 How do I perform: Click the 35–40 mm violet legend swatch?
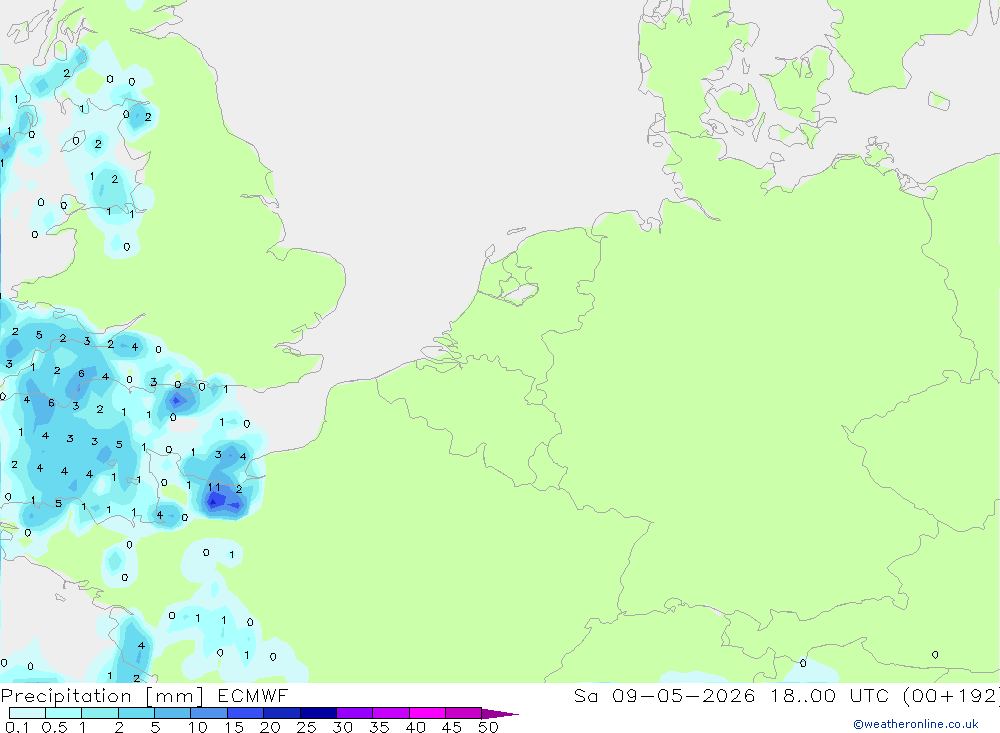pyautogui.click(x=391, y=713)
